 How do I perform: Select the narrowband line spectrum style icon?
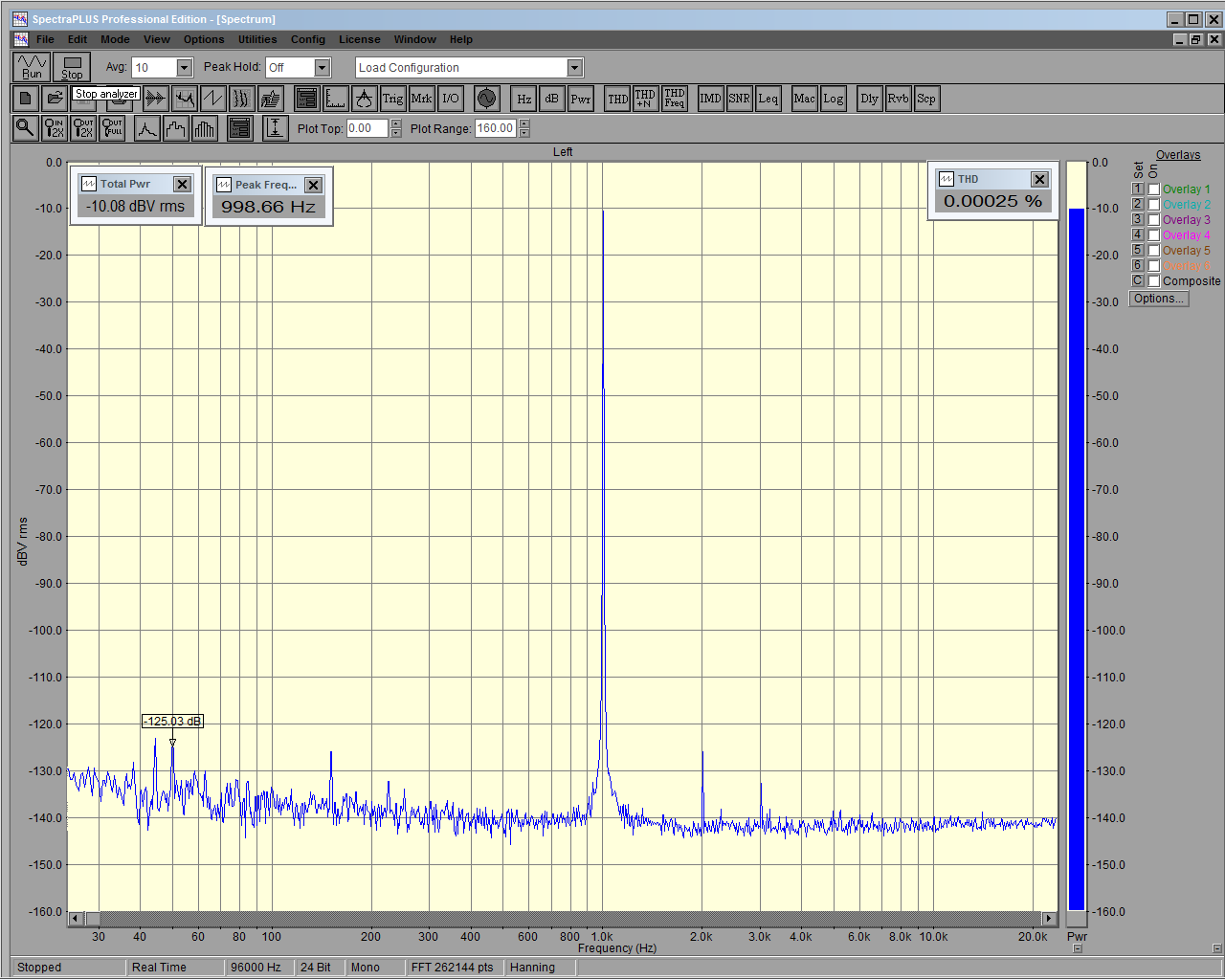148,128
